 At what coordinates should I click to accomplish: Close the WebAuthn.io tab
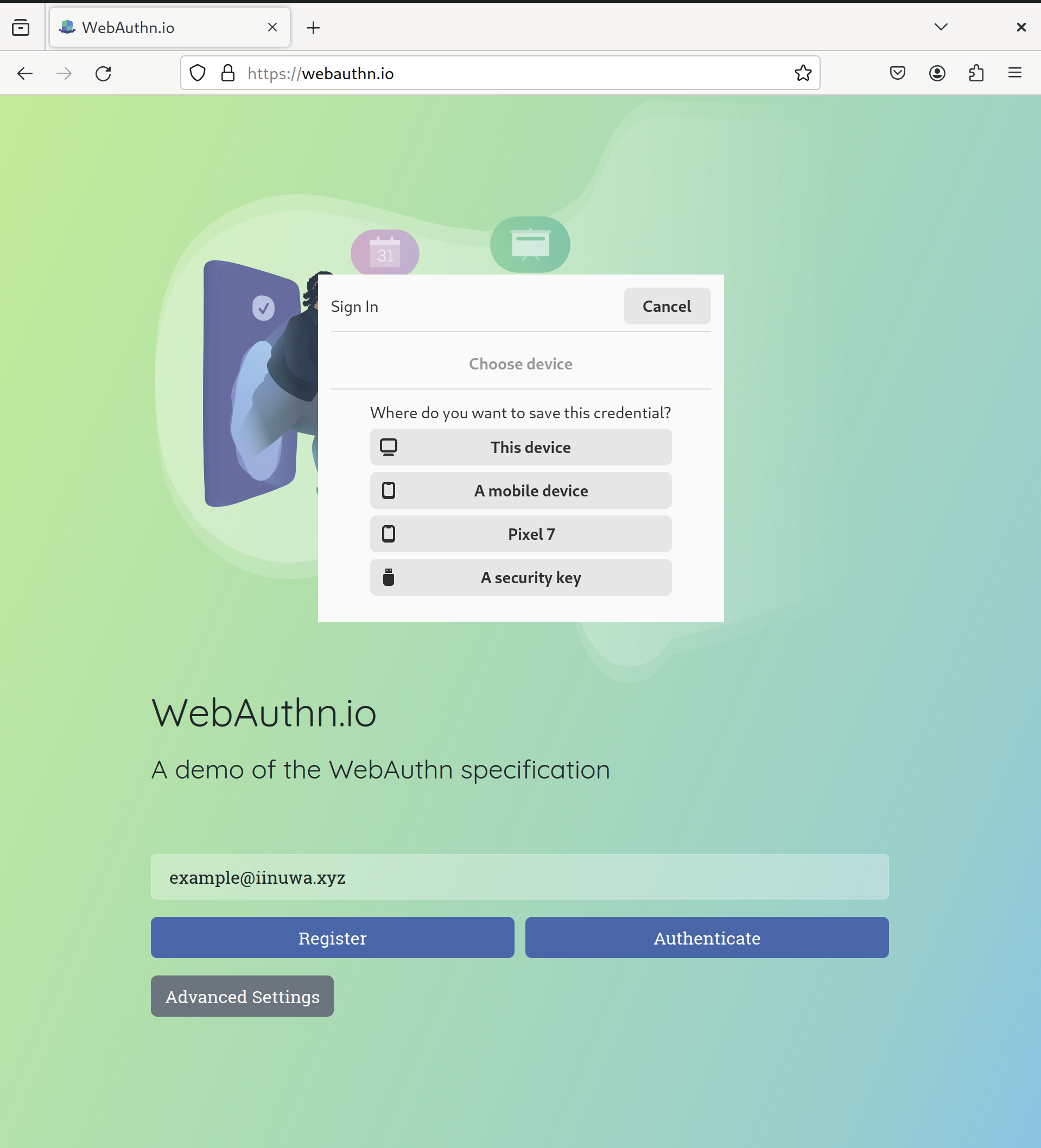click(272, 27)
